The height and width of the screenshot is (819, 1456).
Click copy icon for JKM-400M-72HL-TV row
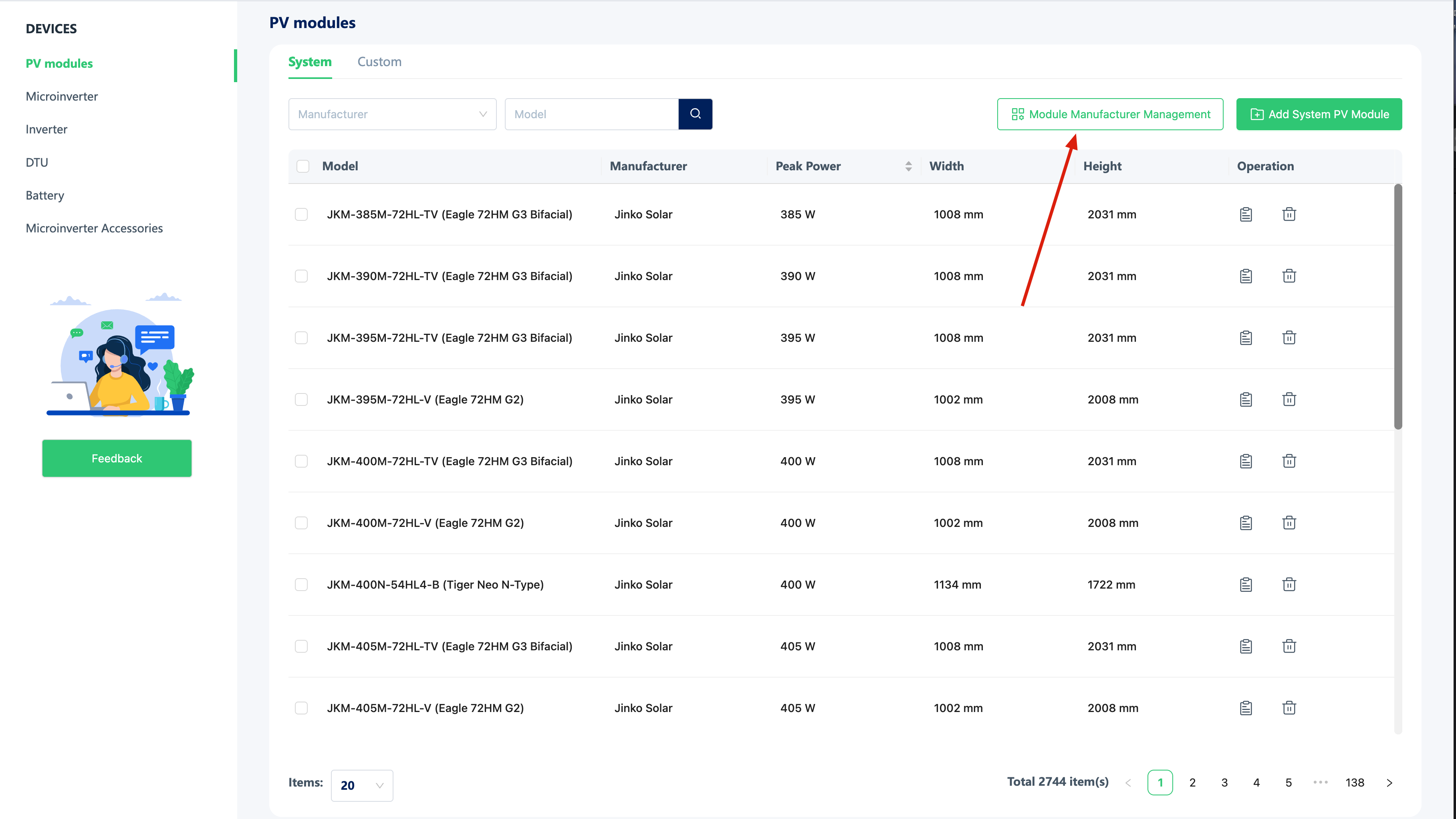click(x=1246, y=461)
